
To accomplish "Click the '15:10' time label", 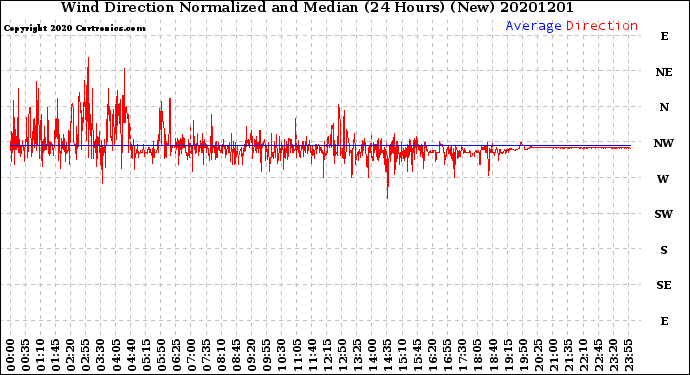I will click(x=402, y=355).
